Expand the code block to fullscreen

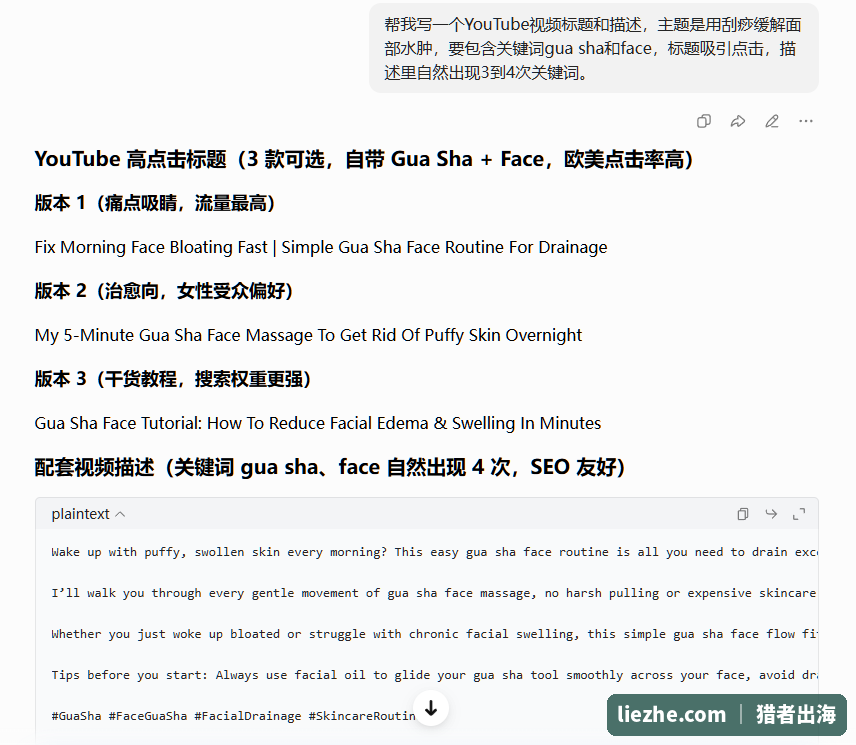(x=799, y=514)
